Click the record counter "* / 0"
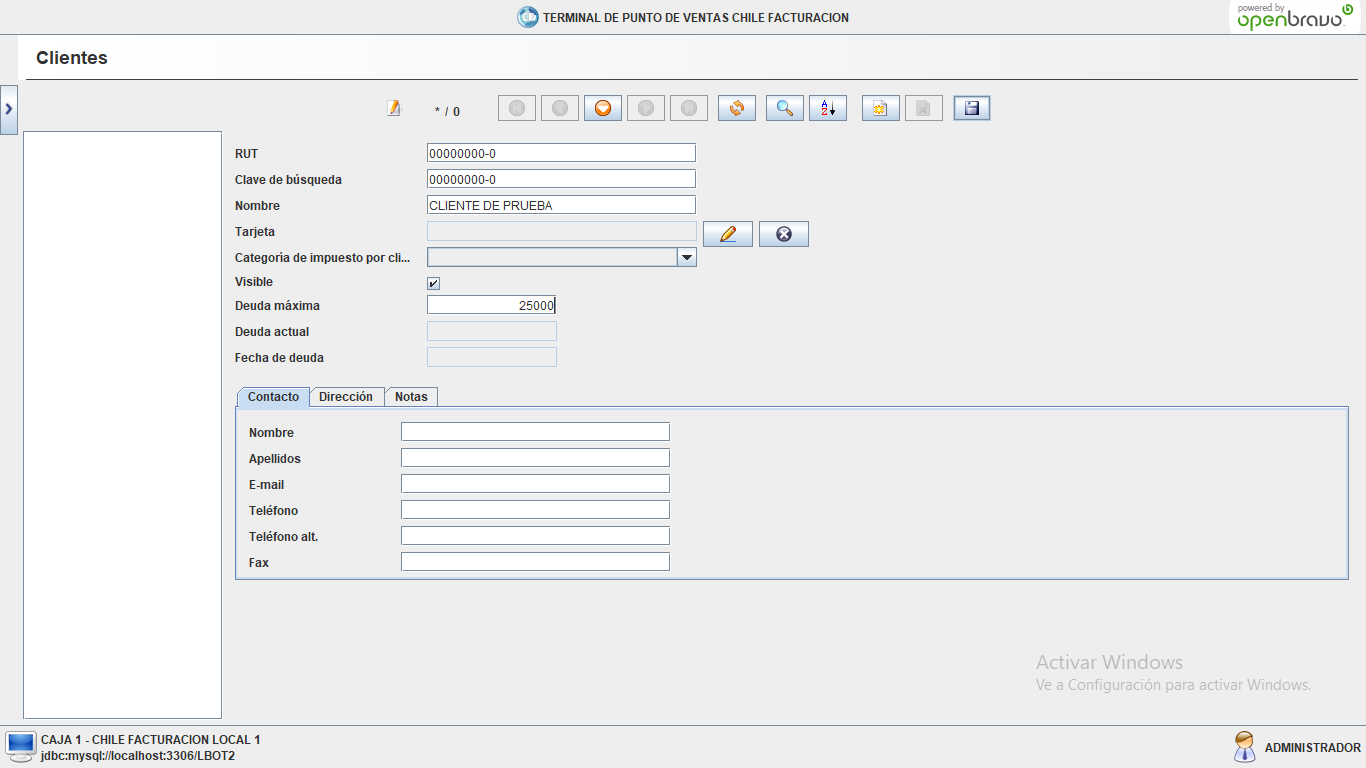1366x768 pixels. click(x=447, y=111)
